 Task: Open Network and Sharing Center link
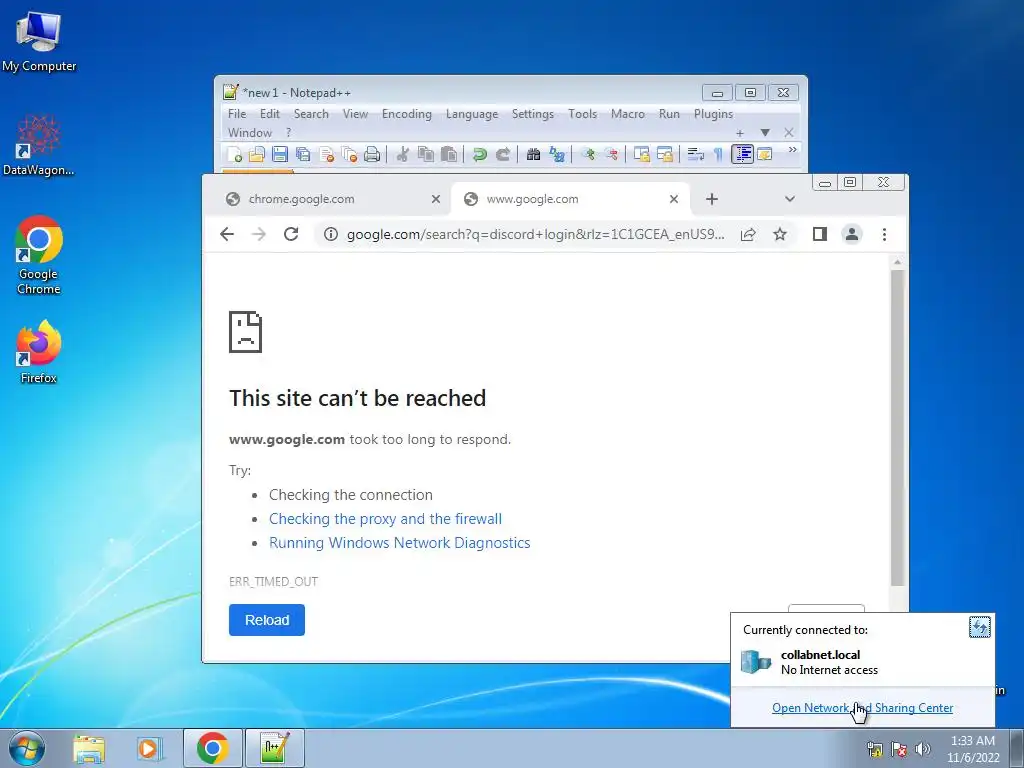[862, 708]
